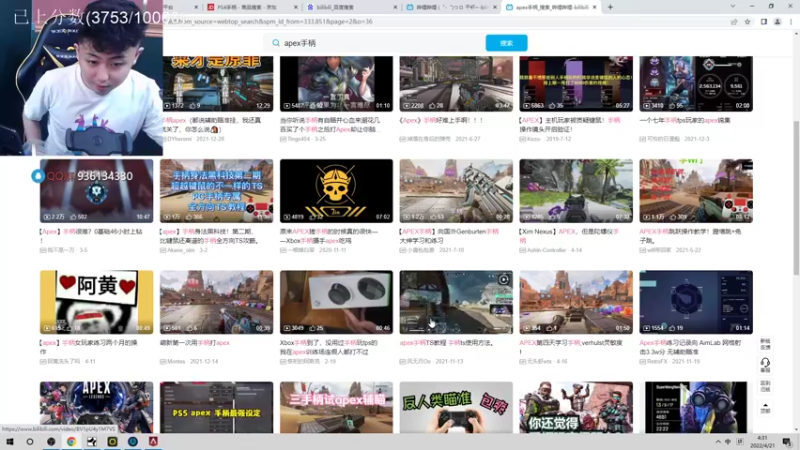
Task: Open the 手柄身法黑科技第二期 thumbnail
Action: click(216, 191)
